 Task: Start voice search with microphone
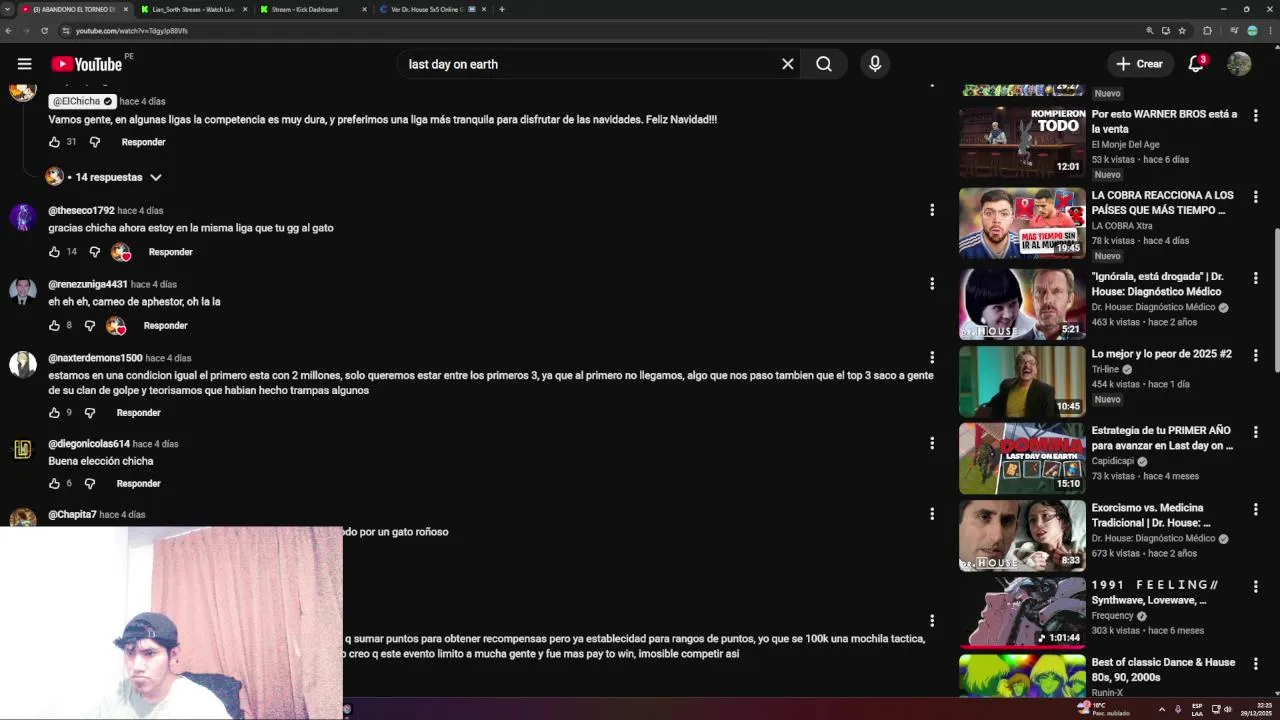875,64
